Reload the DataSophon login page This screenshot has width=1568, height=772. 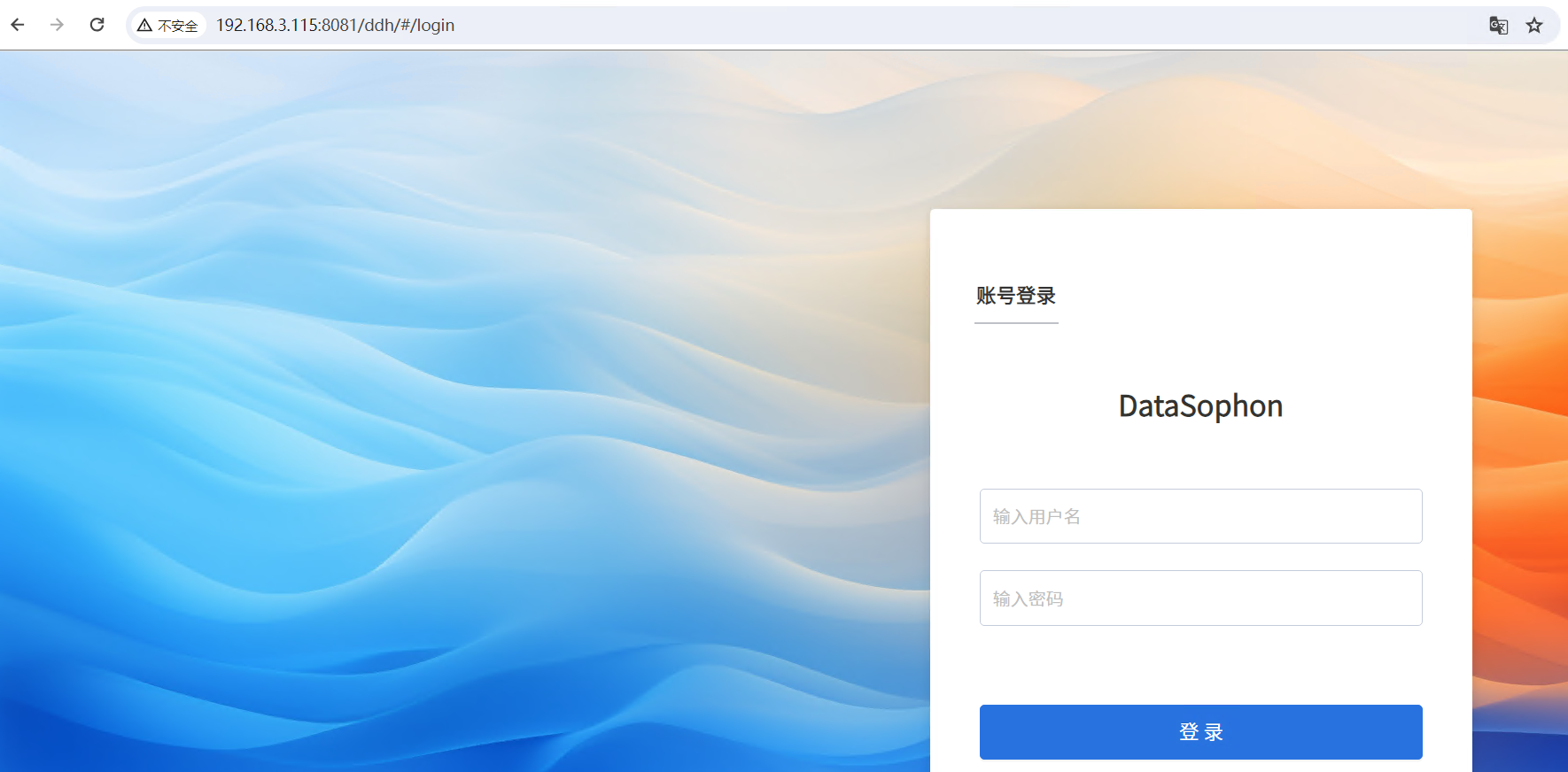pos(97,25)
